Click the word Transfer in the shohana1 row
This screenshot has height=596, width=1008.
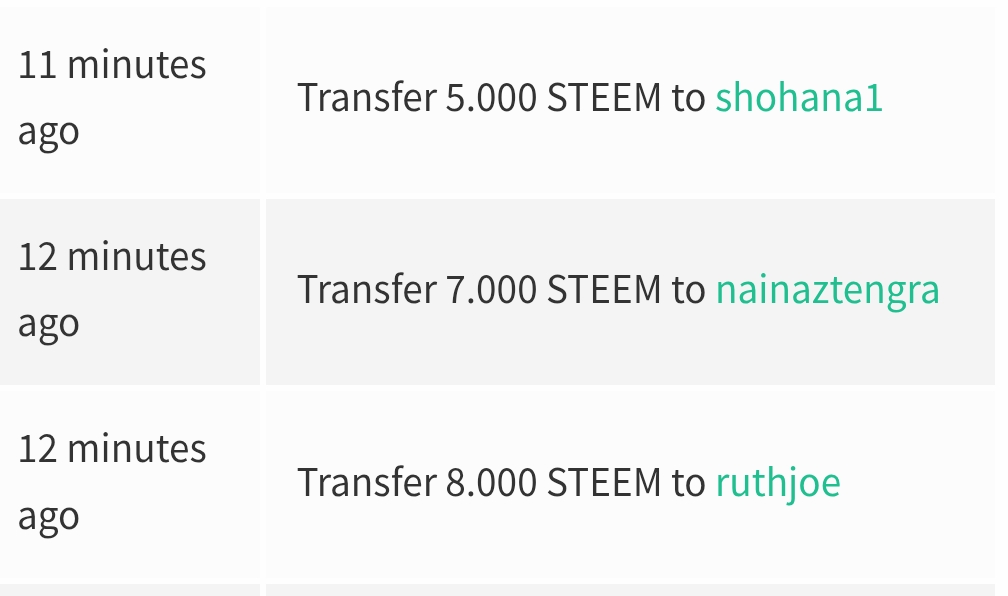[x=366, y=98]
